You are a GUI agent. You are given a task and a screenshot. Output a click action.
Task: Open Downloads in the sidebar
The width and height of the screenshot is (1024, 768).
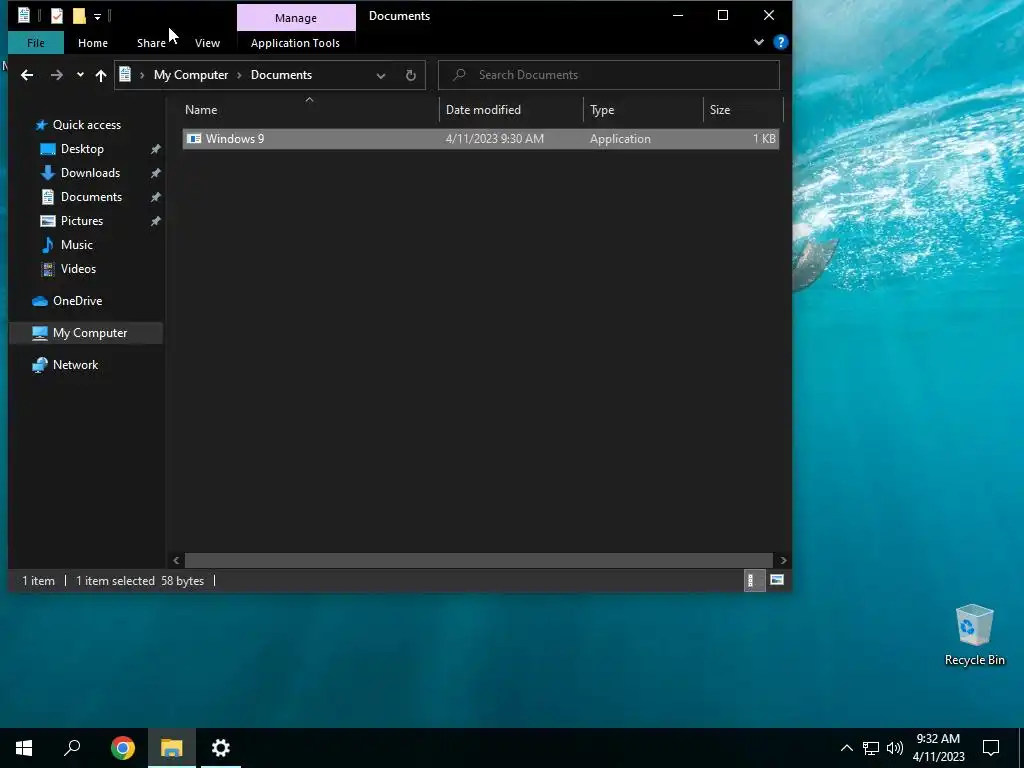90,173
